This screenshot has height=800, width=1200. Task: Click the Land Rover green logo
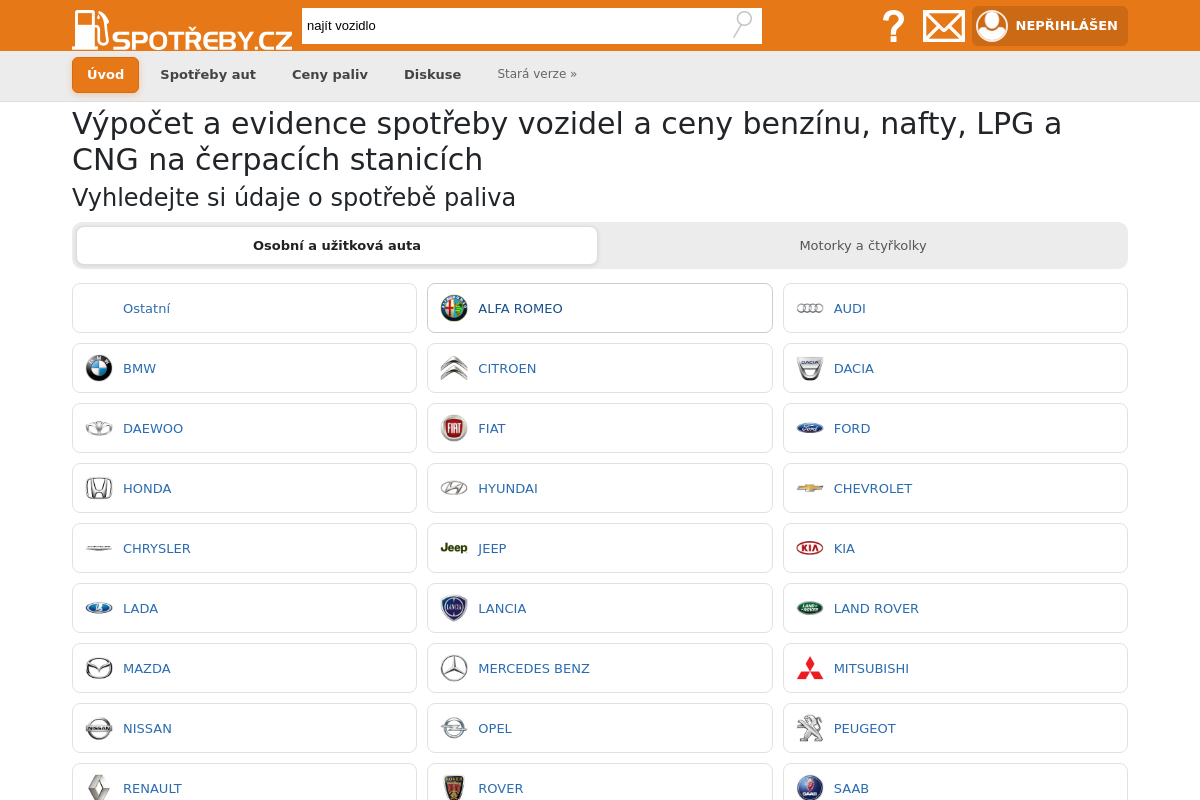click(810, 608)
